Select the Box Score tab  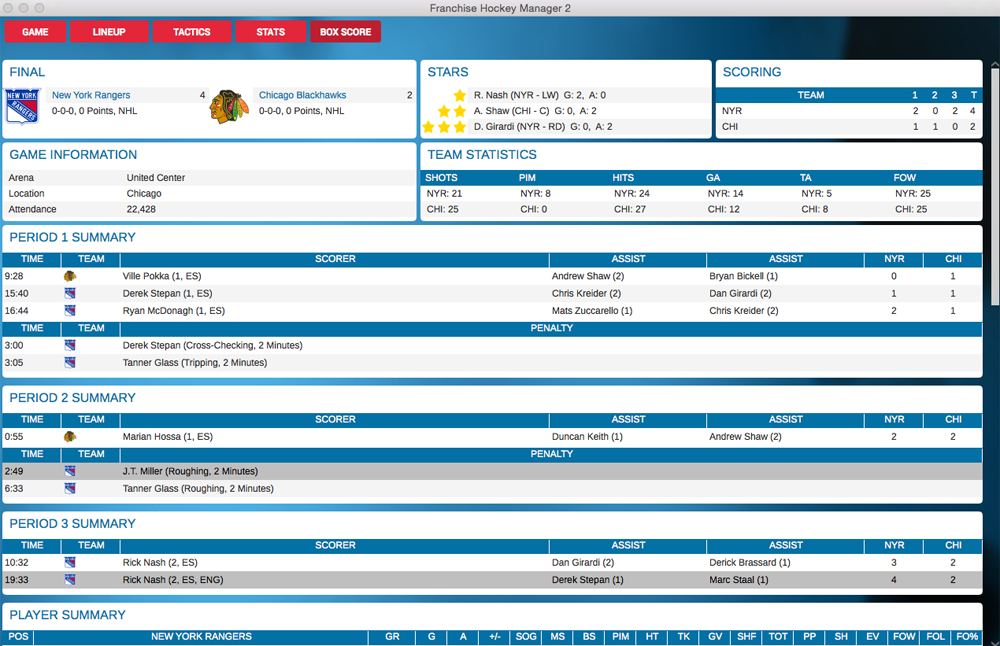pyautogui.click(x=345, y=32)
